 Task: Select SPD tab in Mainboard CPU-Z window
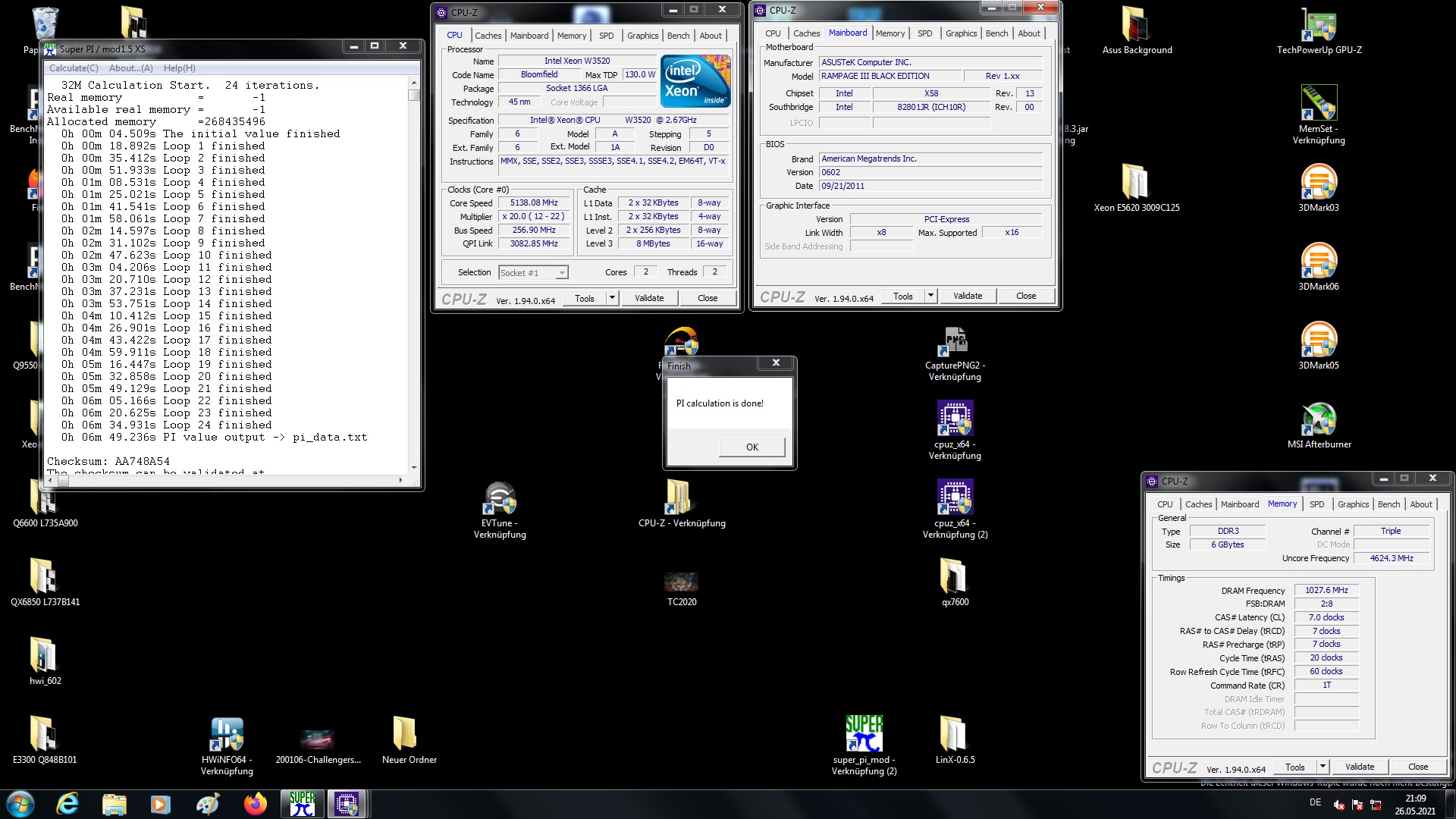924,33
